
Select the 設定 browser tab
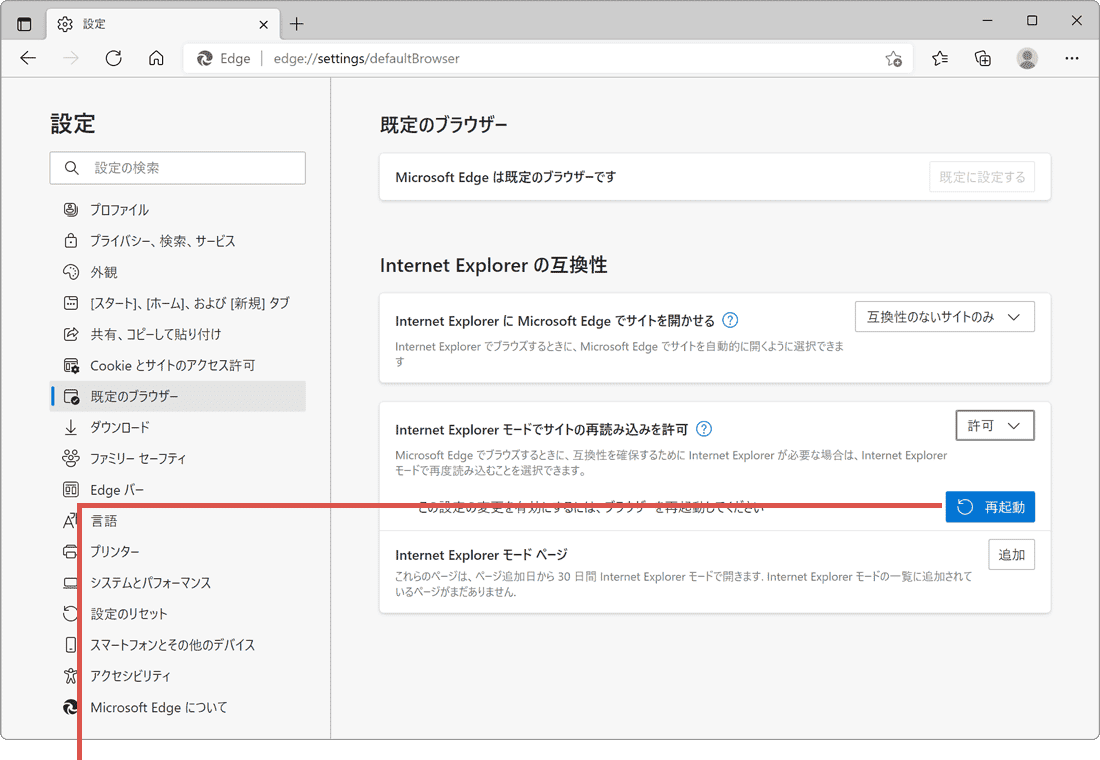163,24
